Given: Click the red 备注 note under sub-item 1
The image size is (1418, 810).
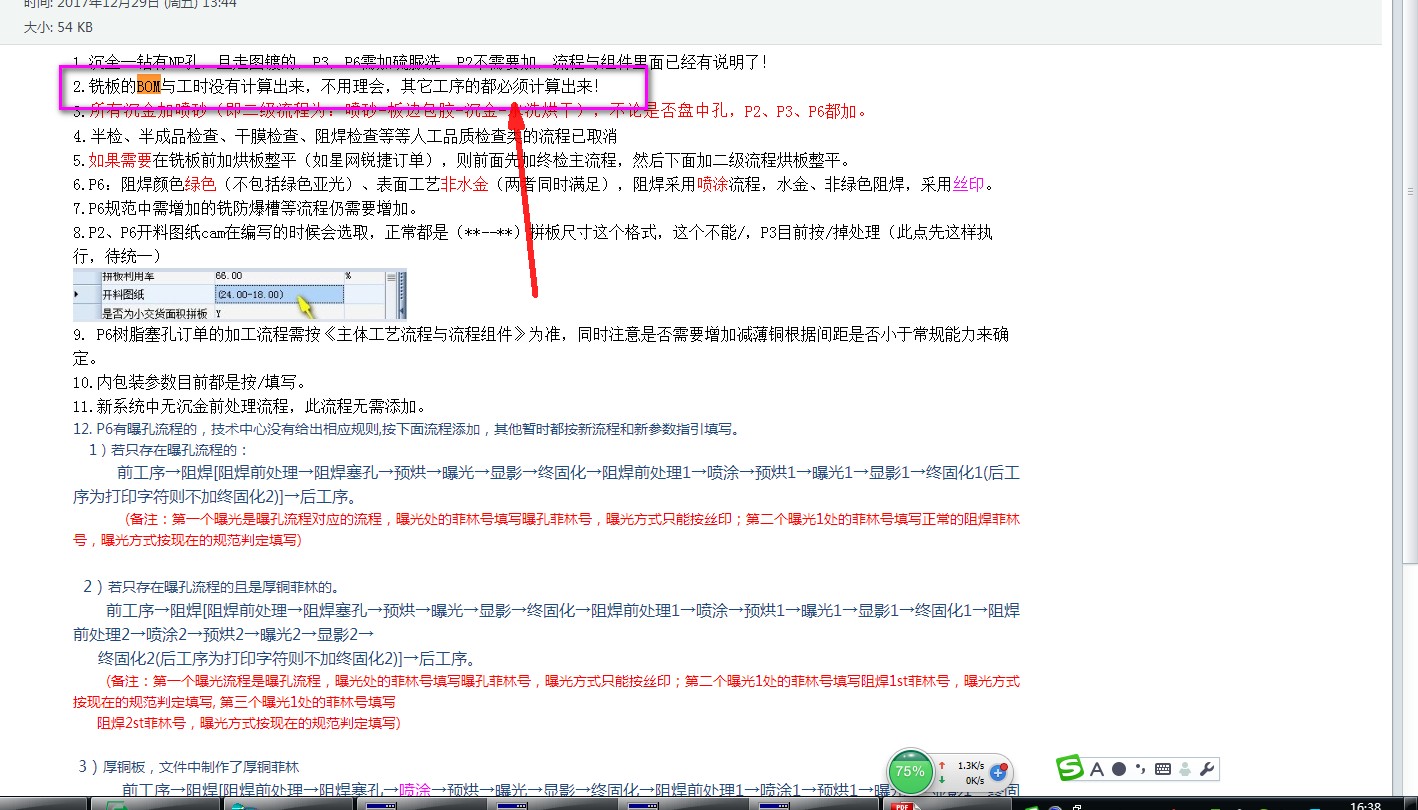Looking at the screenshot, I should 546,530.
